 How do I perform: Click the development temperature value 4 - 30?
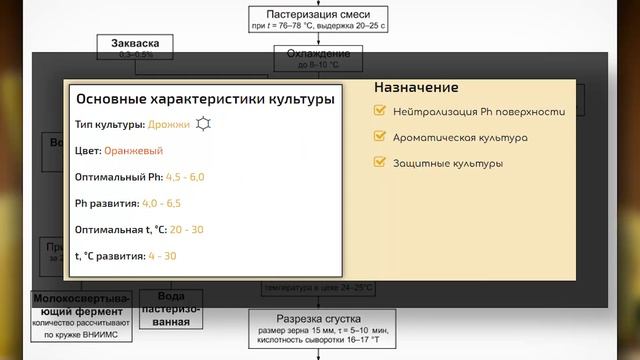pos(162,256)
